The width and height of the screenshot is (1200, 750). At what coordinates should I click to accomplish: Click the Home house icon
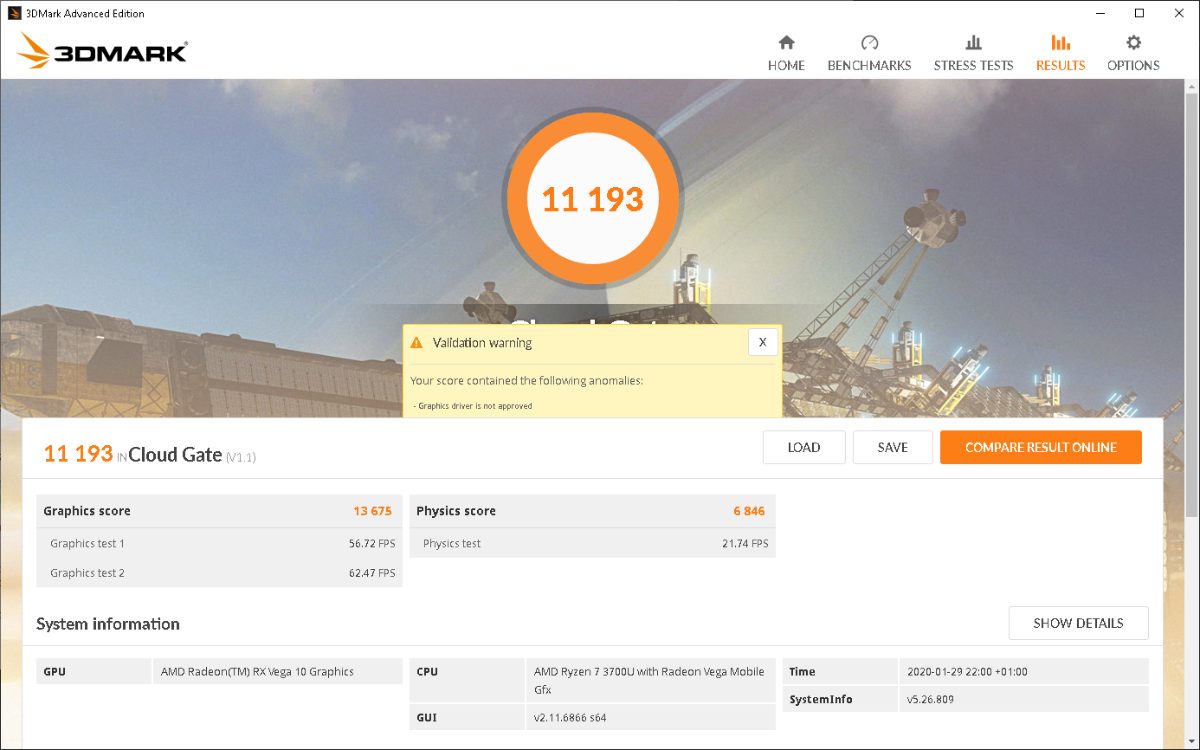pos(786,43)
